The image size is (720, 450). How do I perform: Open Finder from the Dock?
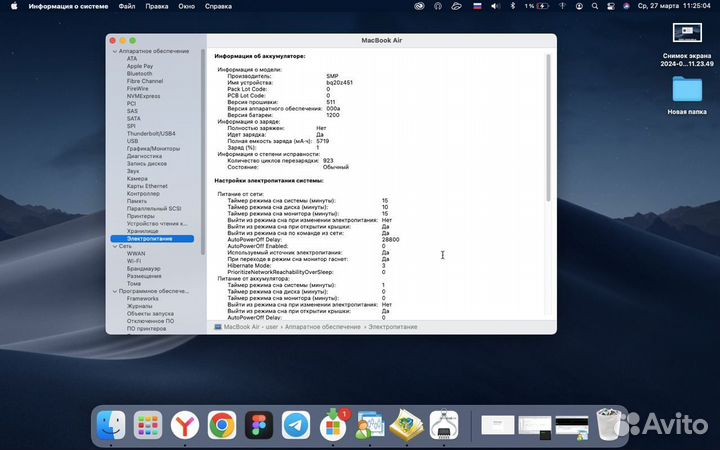point(111,425)
